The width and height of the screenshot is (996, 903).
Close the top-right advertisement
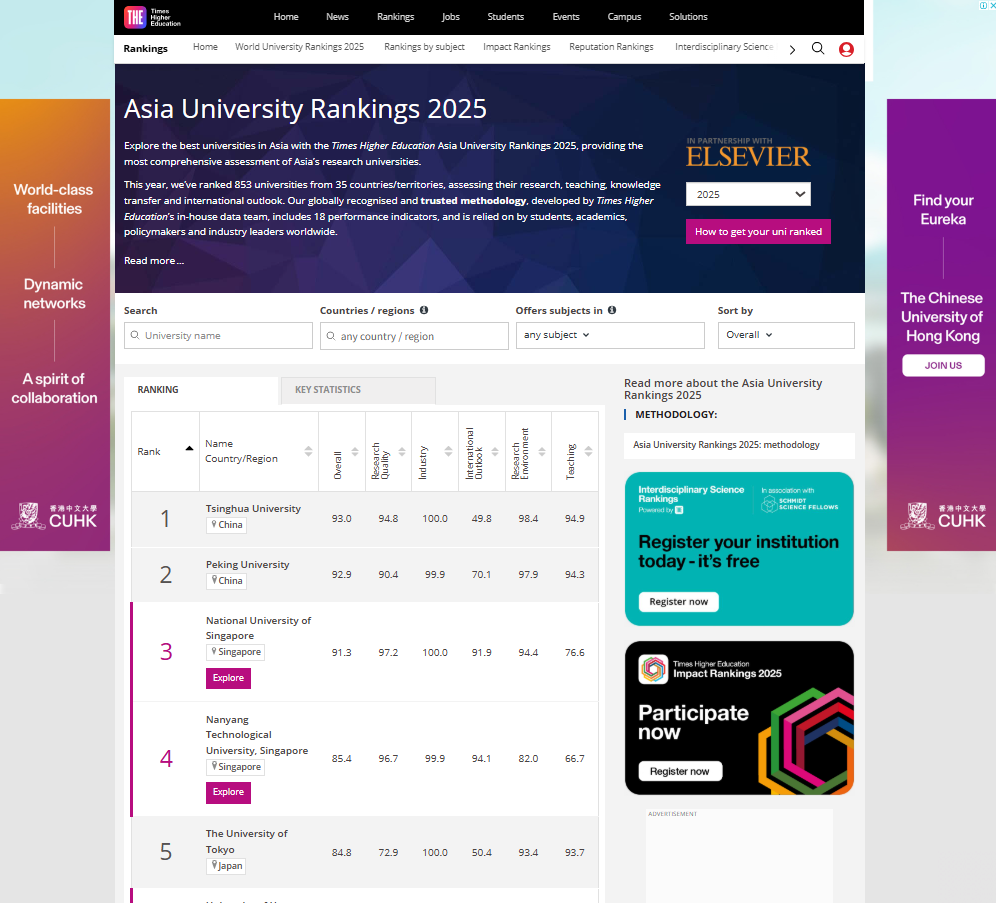tap(992, 5)
